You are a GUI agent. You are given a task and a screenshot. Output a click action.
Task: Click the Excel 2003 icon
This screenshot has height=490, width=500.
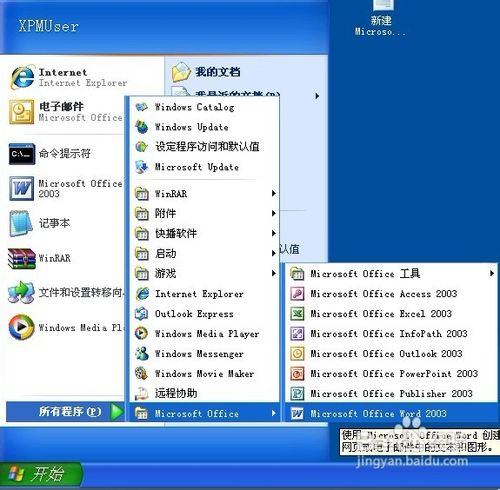coord(297,314)
